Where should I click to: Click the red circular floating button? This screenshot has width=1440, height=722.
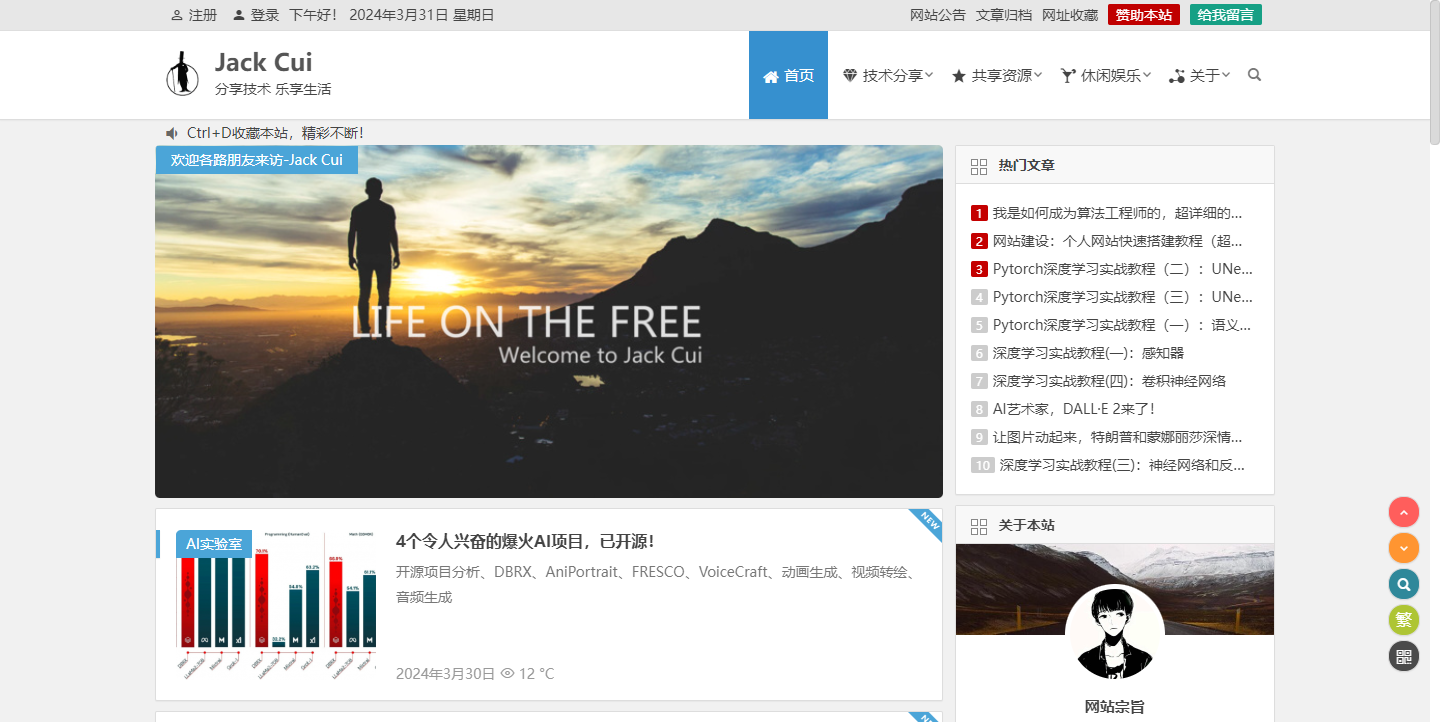pos(1404,512)
